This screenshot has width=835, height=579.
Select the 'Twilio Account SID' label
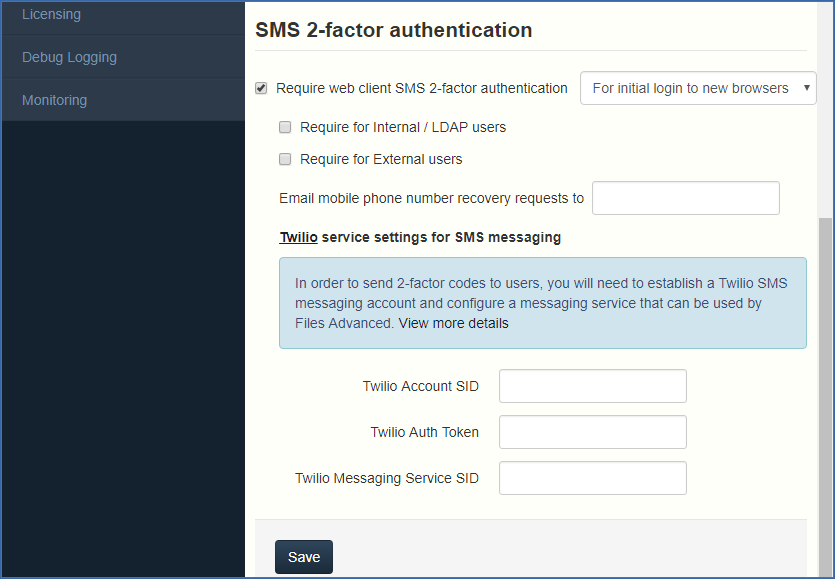421,386
